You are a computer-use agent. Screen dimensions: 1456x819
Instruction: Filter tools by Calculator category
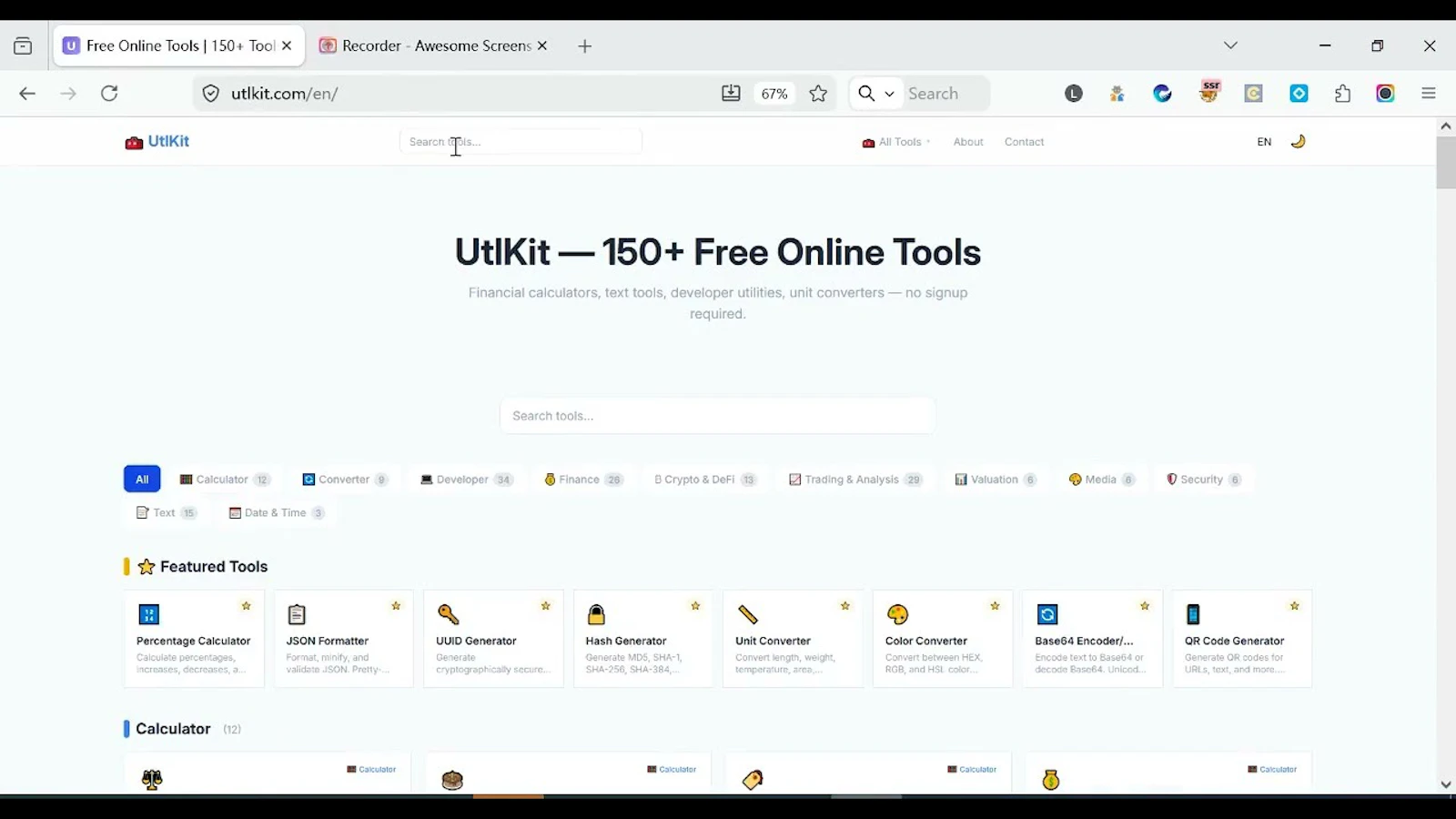pos(225,480)
